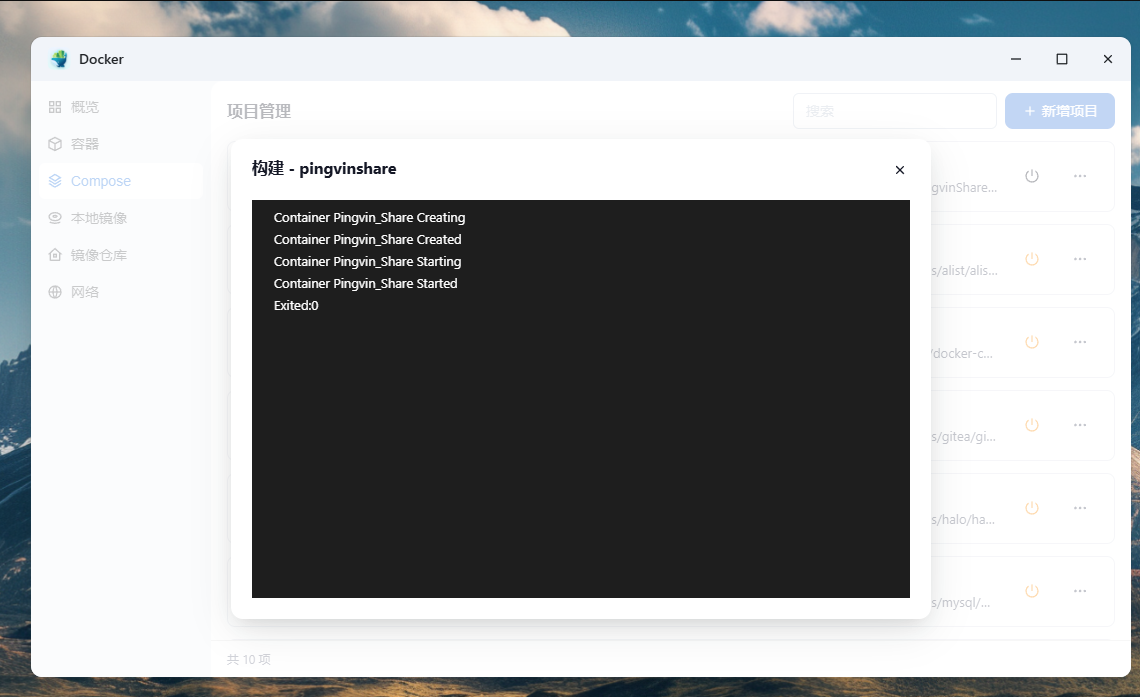Click the 容器 container cube icon
Screen dimensions: 1140x697
coord(55,144)
